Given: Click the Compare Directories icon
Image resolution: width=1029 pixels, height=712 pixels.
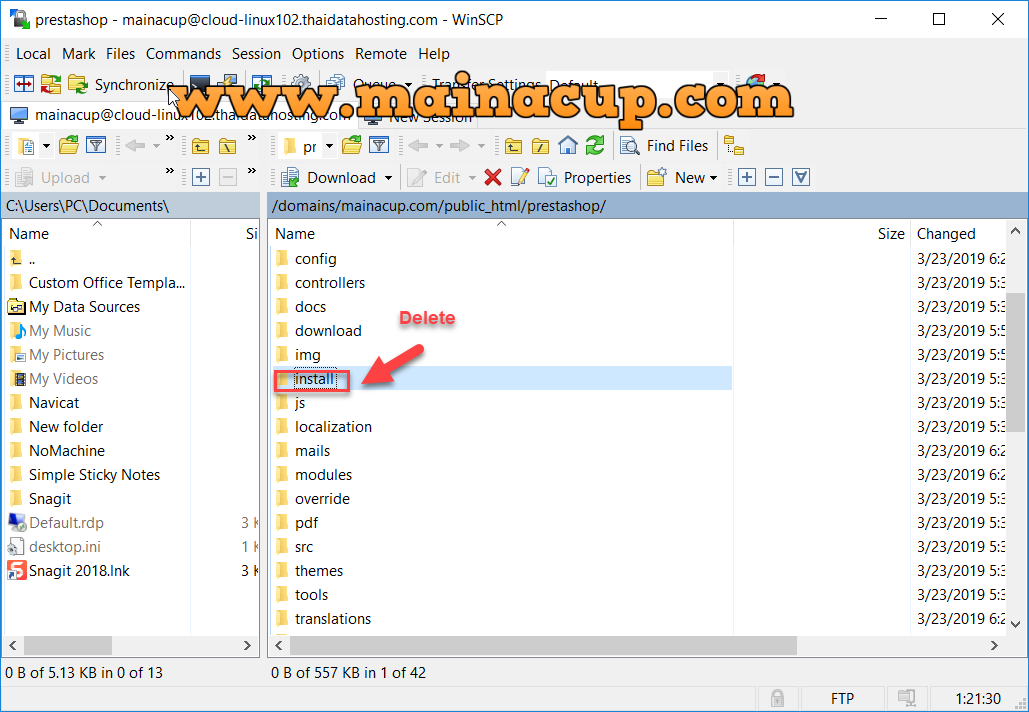Looking at the screenshot, I should [24, 84].
